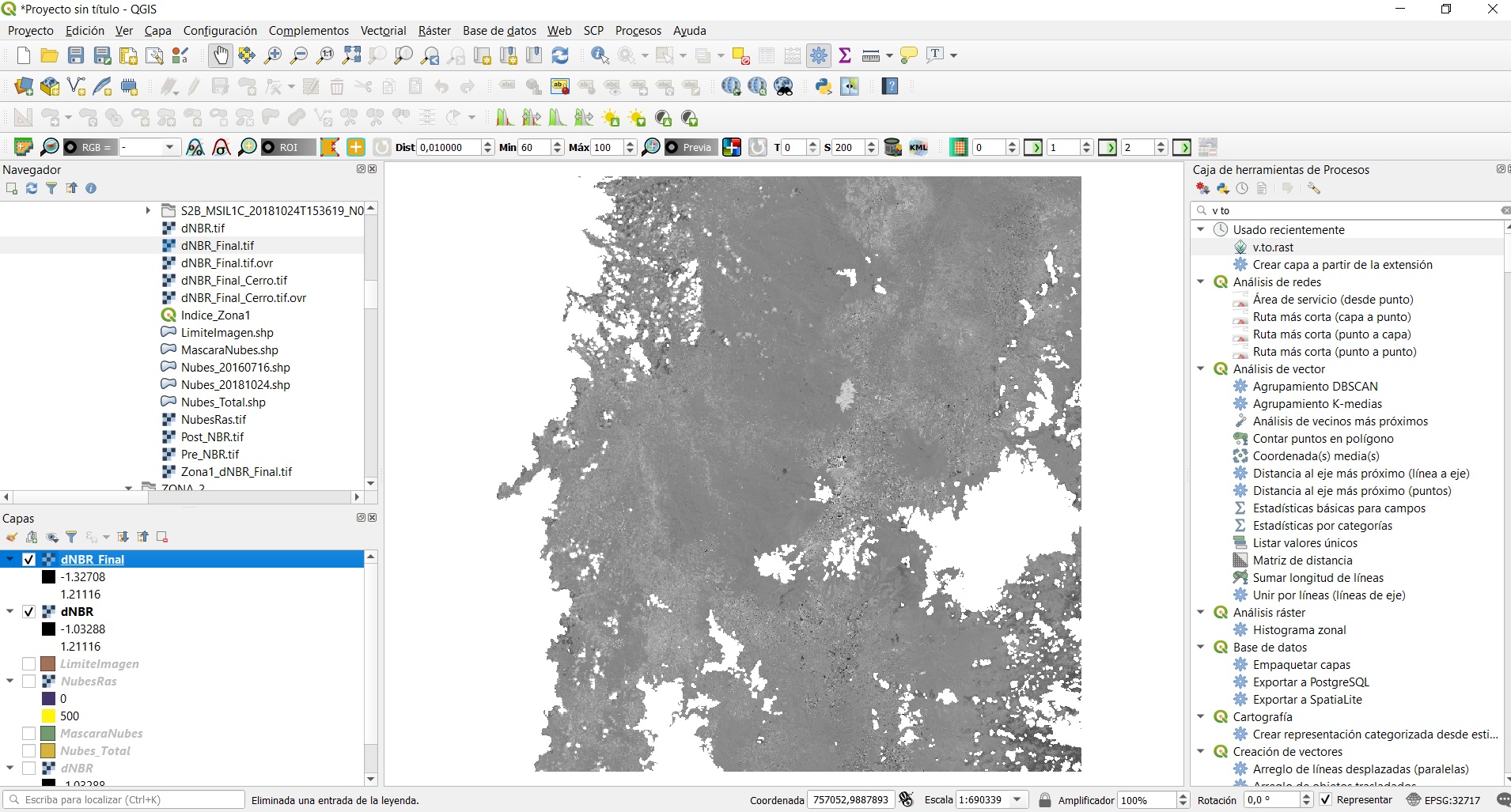
Task: Select the Pan Map hand tool
Action: pos(220,55)
